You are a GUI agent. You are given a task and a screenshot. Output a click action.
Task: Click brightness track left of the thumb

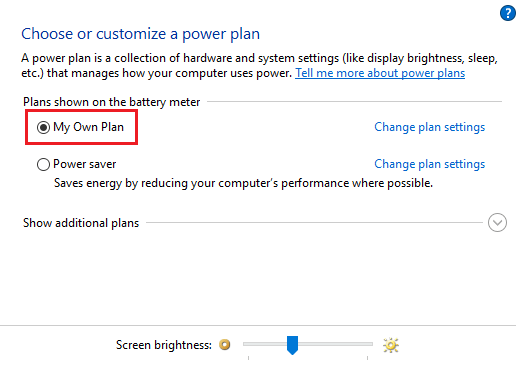click(265, 344)
